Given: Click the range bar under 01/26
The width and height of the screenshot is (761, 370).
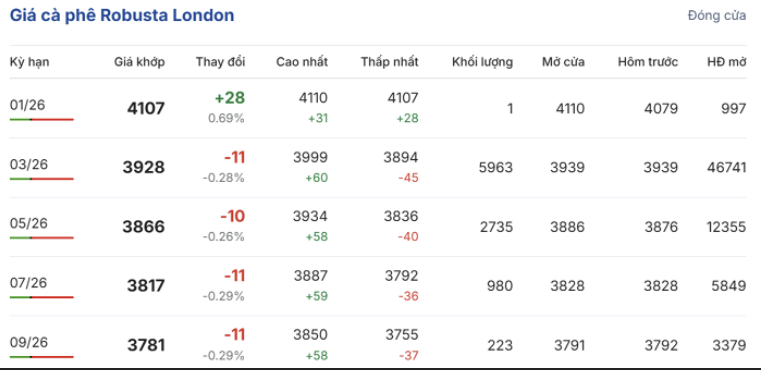Looking at the screenshot, I should [42, 119].
